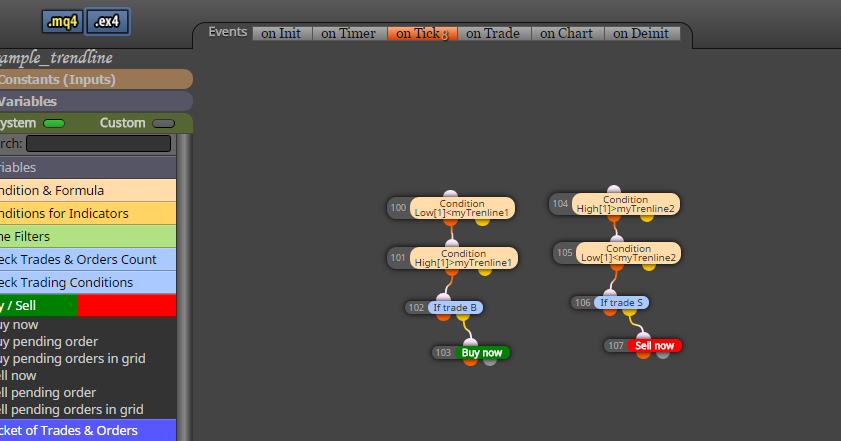Screen dimensions: 841x441
Task: Export project as .ex4 file
Action: [x=107, y=22]
